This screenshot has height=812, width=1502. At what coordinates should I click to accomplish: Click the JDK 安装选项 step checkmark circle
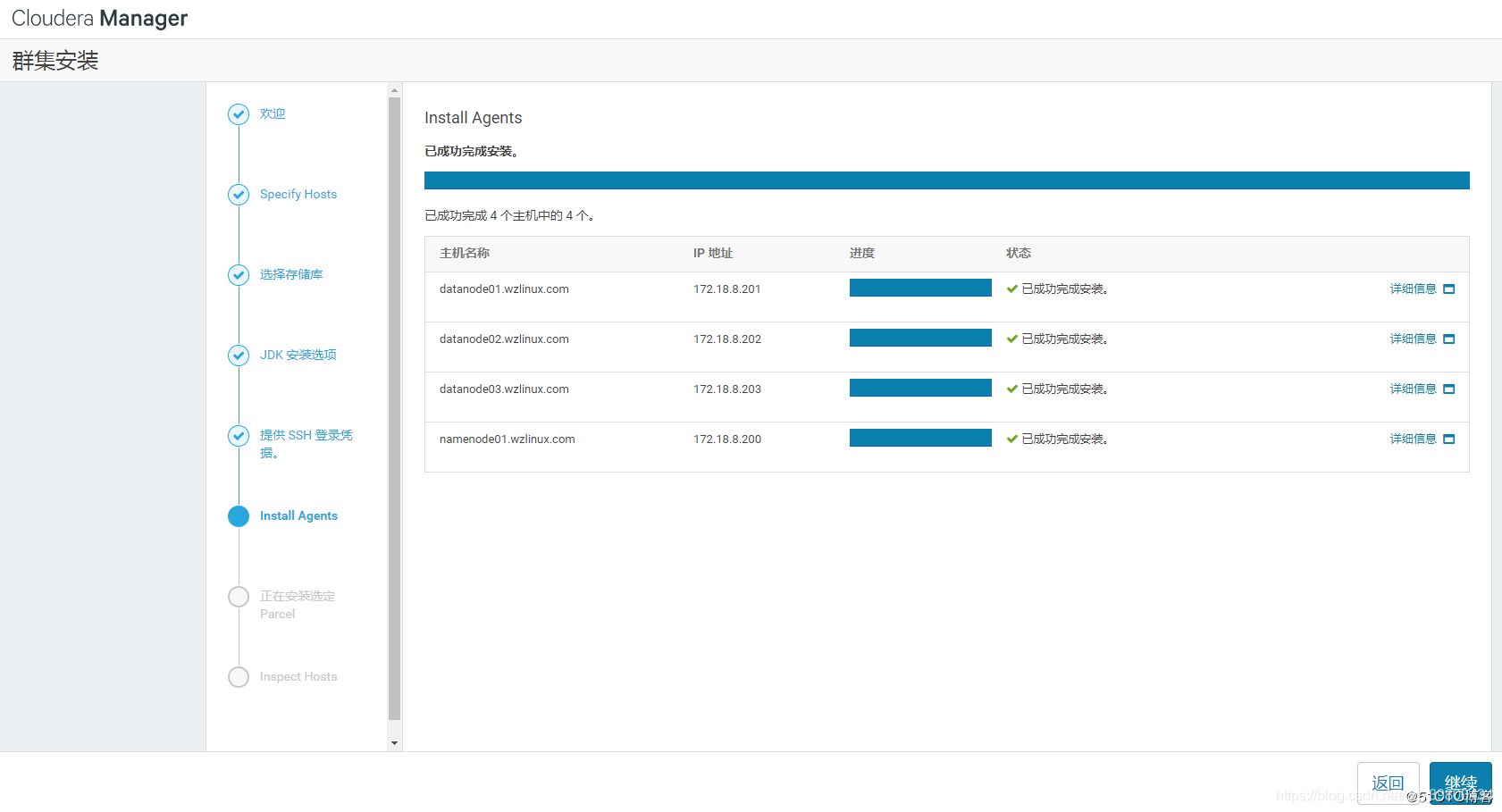(239, 356)
